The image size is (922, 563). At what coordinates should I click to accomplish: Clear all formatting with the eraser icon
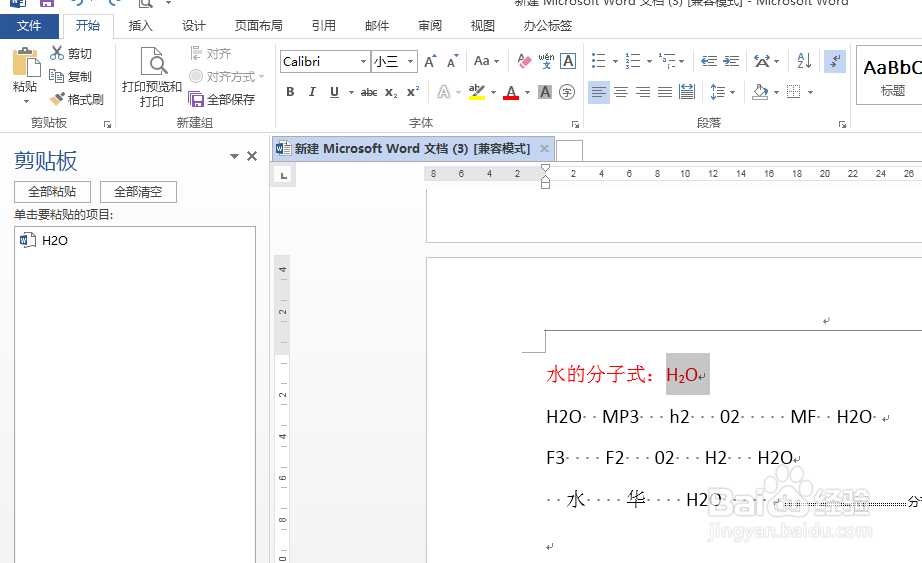pos(524,61)
